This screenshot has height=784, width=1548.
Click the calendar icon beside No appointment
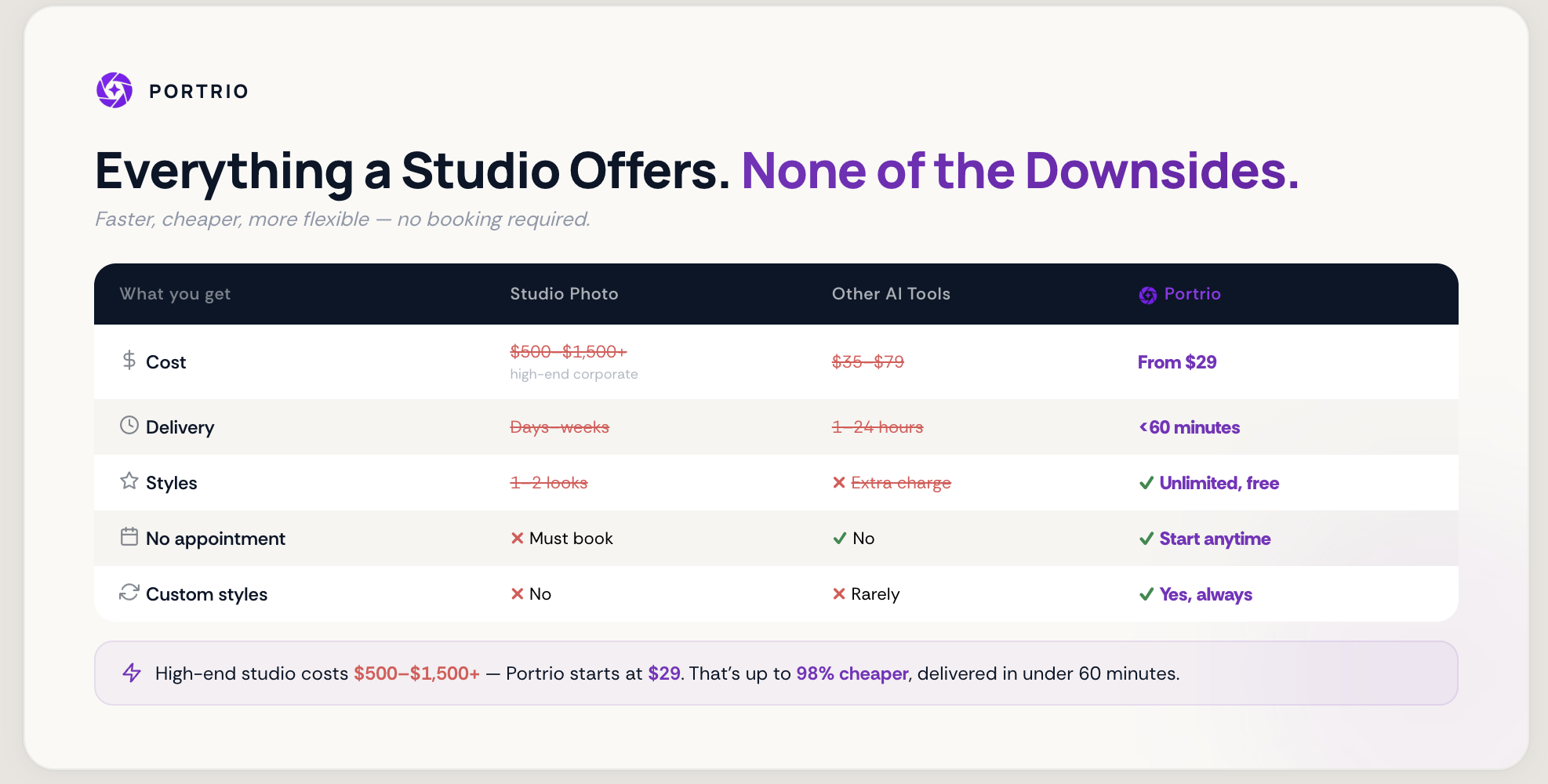coord(129,536)
